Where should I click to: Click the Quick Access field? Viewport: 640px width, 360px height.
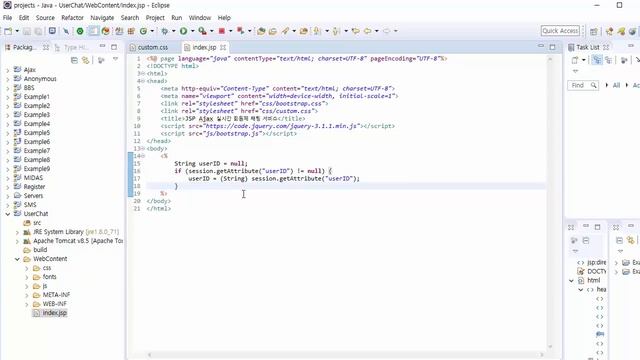[x=560, y=31]
